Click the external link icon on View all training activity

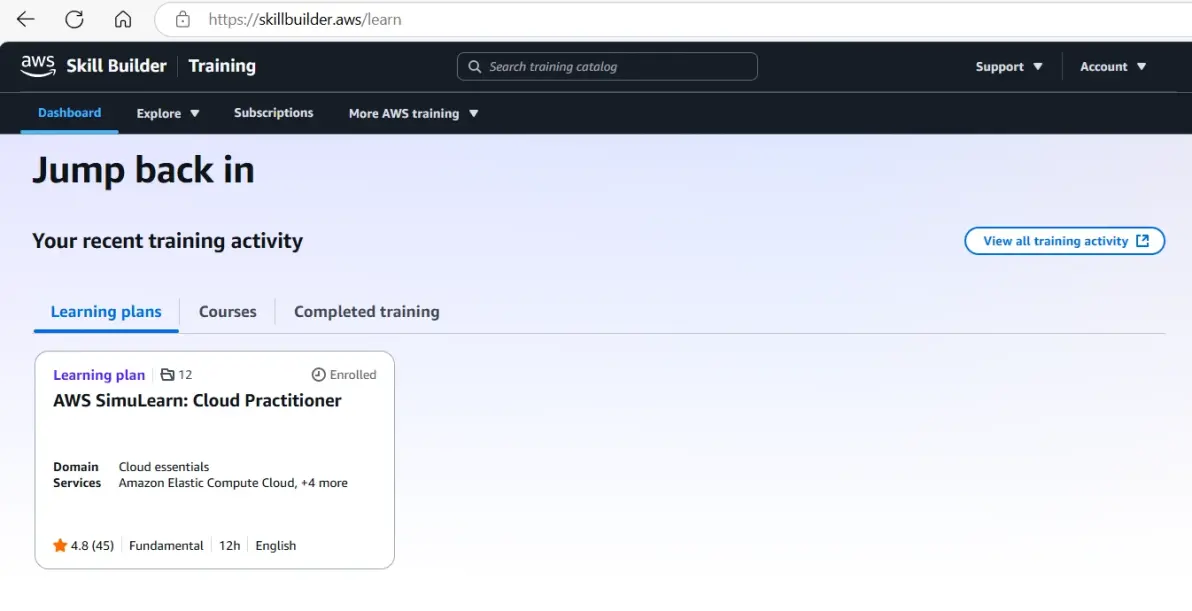[x=1142, y=241]
